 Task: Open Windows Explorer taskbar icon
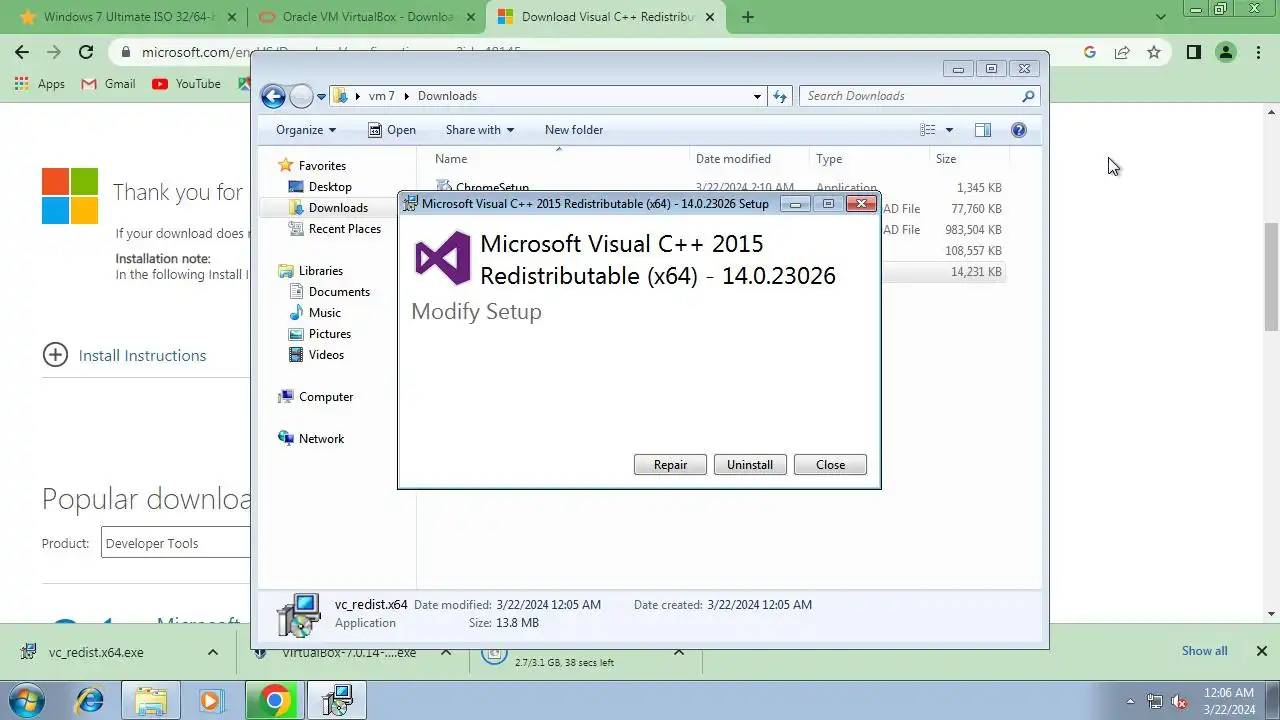(x=150, y=701)
